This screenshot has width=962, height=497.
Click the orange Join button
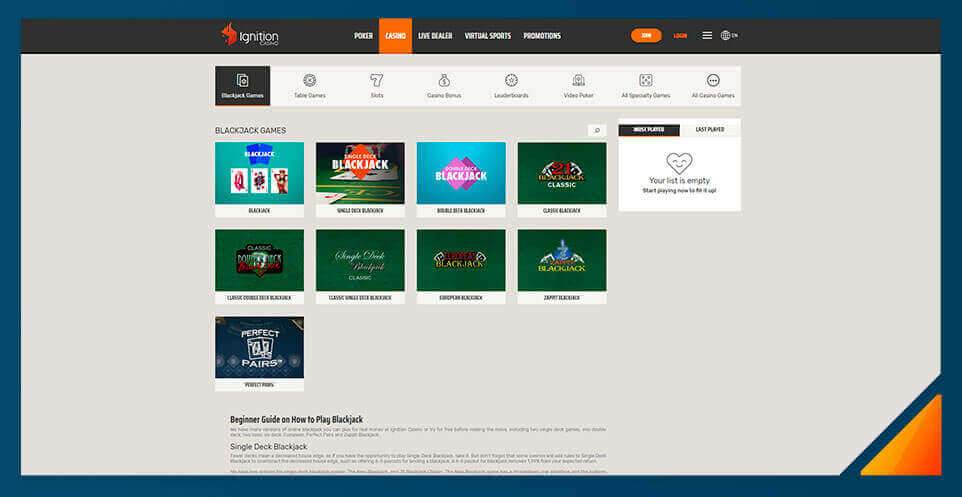click(646, 36)
